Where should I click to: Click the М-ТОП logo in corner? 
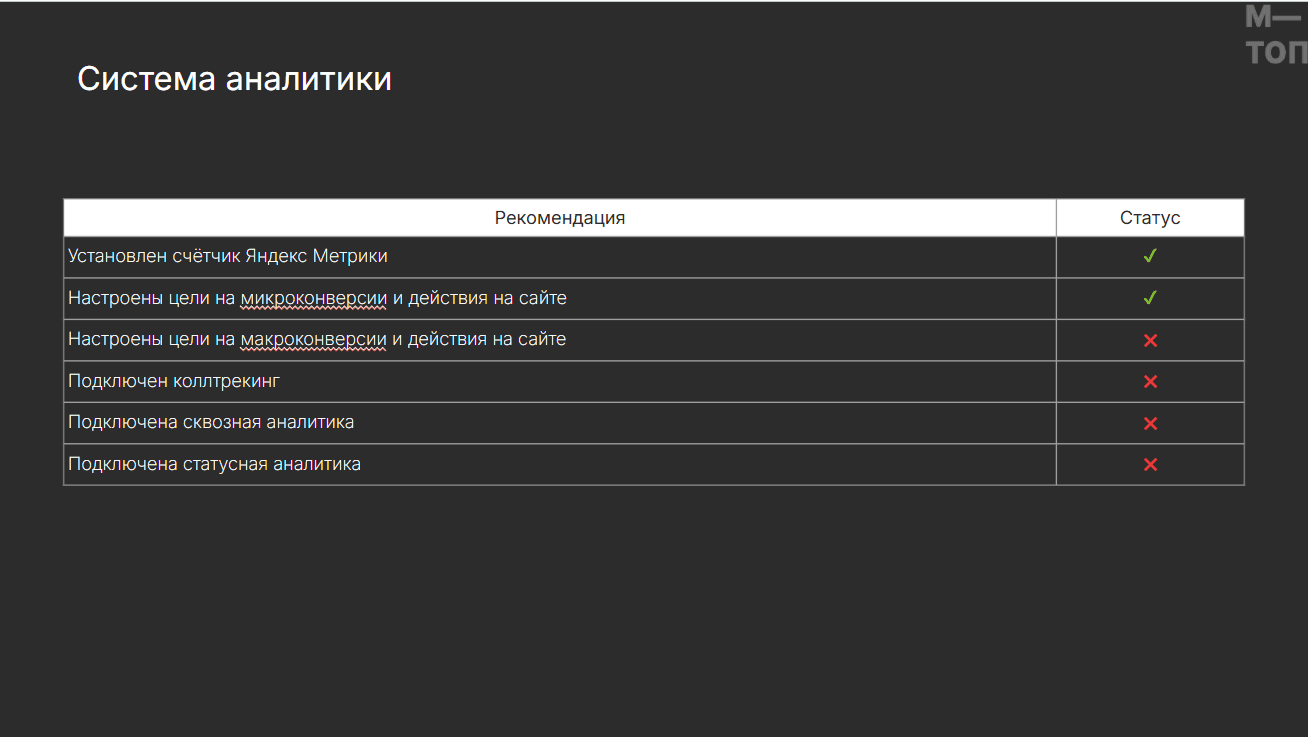tap(1276, 36)
